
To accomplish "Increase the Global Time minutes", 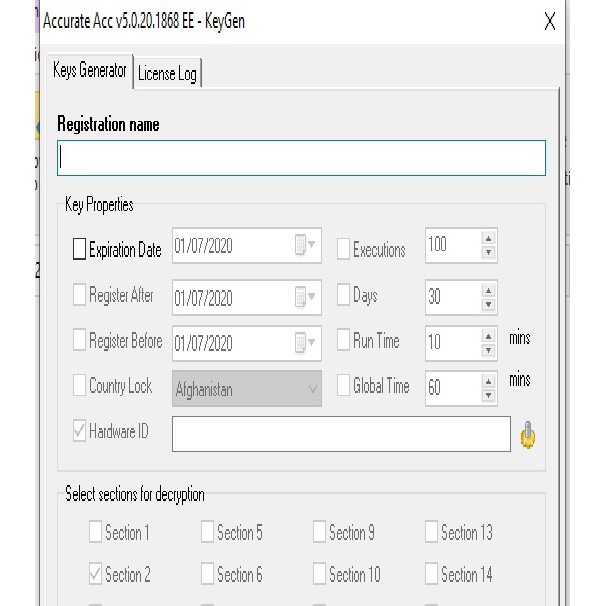I will [489, 381].
